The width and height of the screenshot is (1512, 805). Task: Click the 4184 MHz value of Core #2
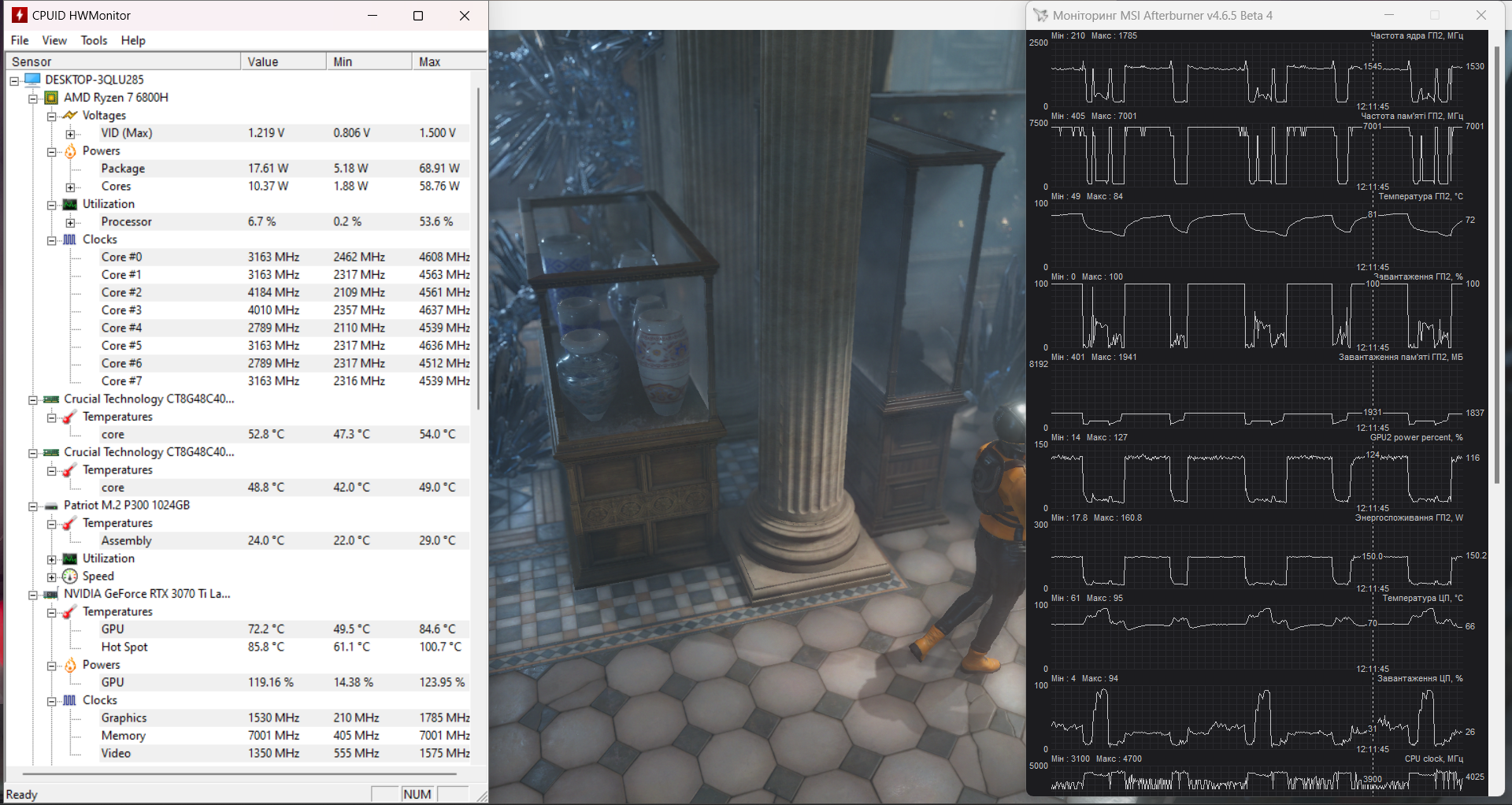273,292
